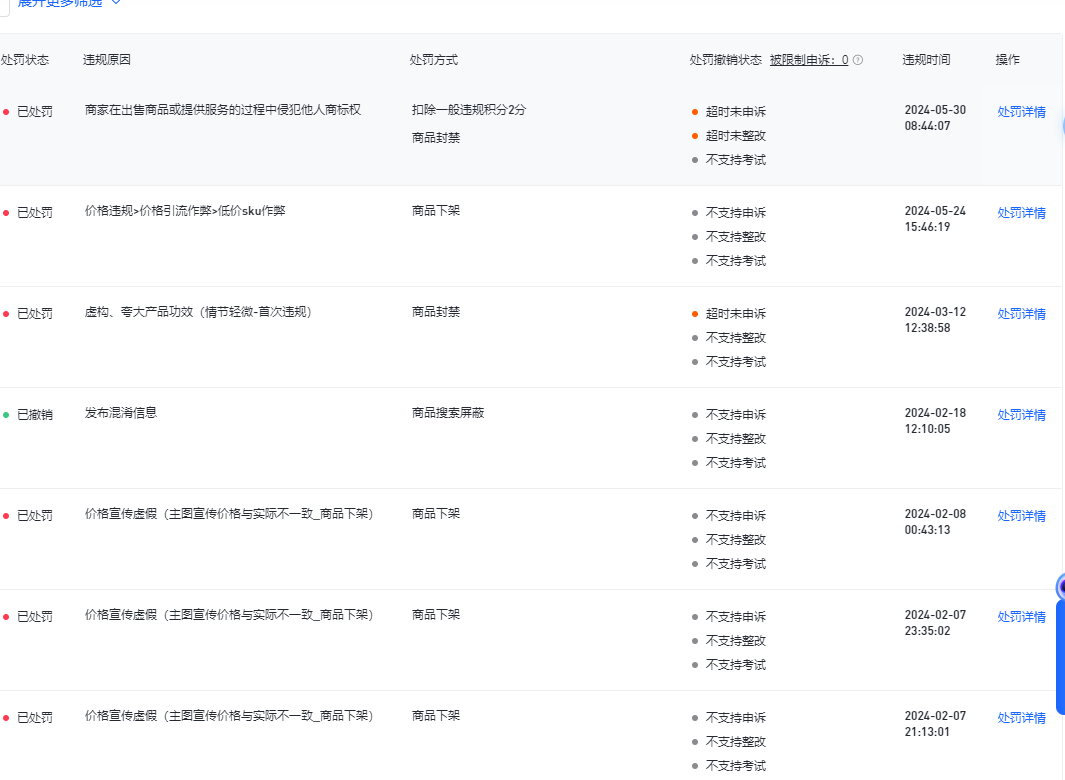Click the orange dot beside 超时未整改

(695, 136)
